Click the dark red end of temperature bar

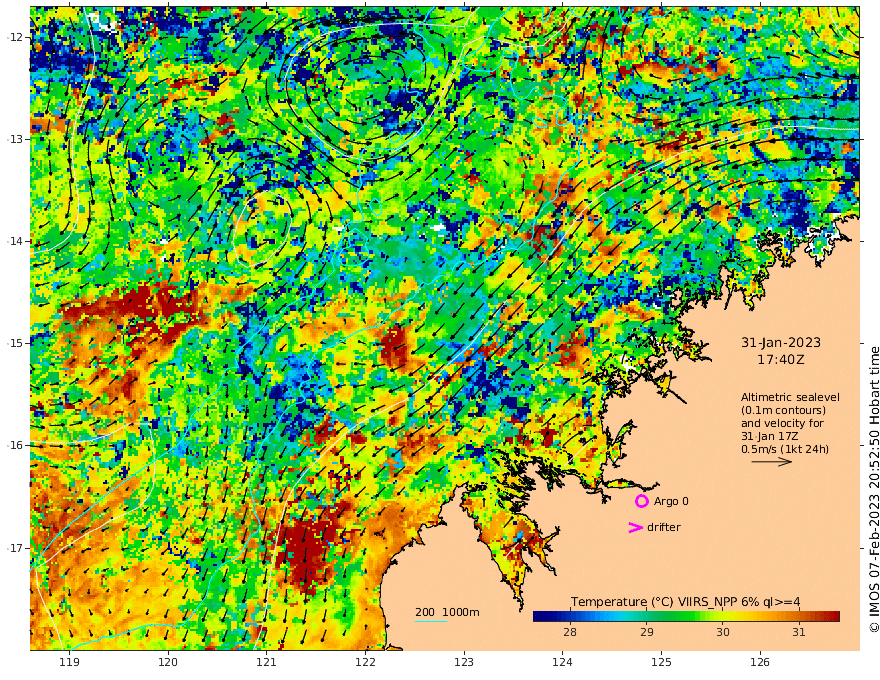tap(833, 616)
